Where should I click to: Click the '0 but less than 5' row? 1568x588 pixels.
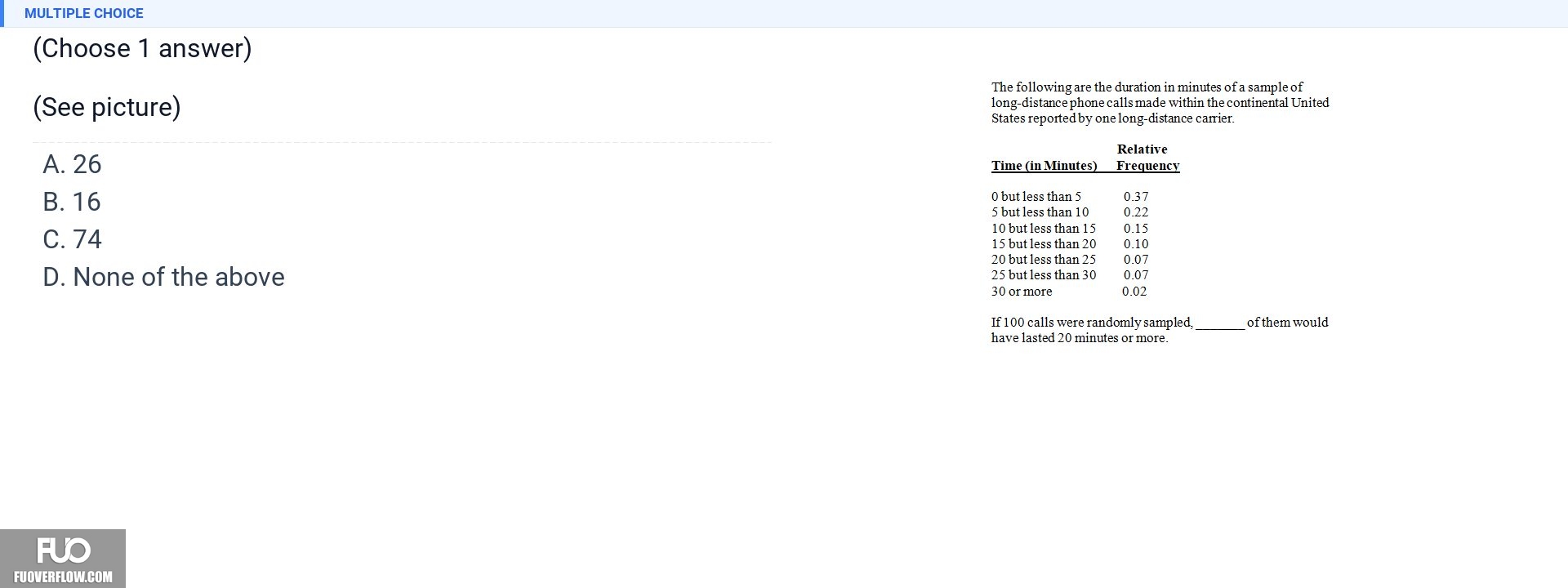tap(1070, 196)
